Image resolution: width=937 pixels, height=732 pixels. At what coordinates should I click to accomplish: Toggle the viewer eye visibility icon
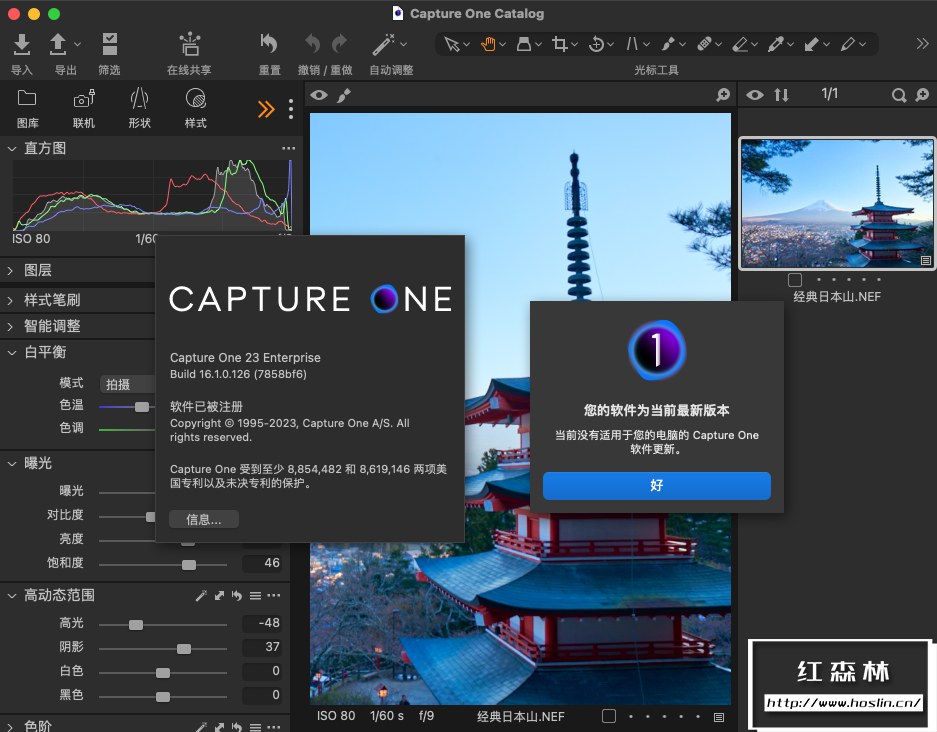(319, 95)
